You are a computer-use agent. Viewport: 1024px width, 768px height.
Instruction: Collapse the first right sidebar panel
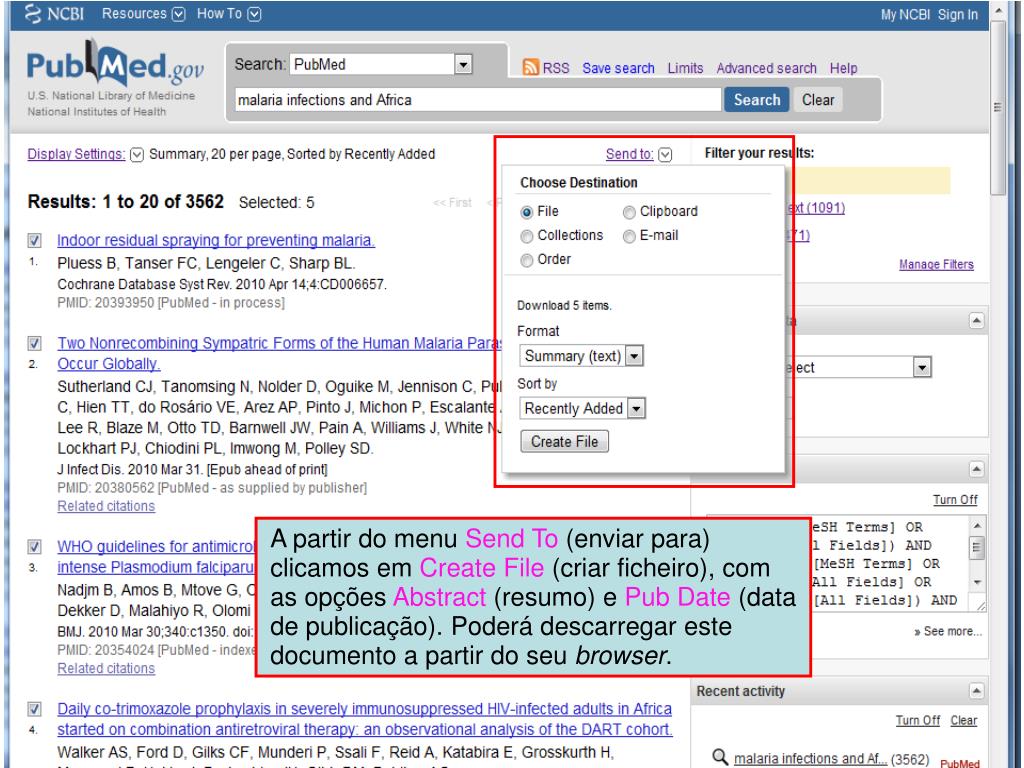tap(976, 321)
